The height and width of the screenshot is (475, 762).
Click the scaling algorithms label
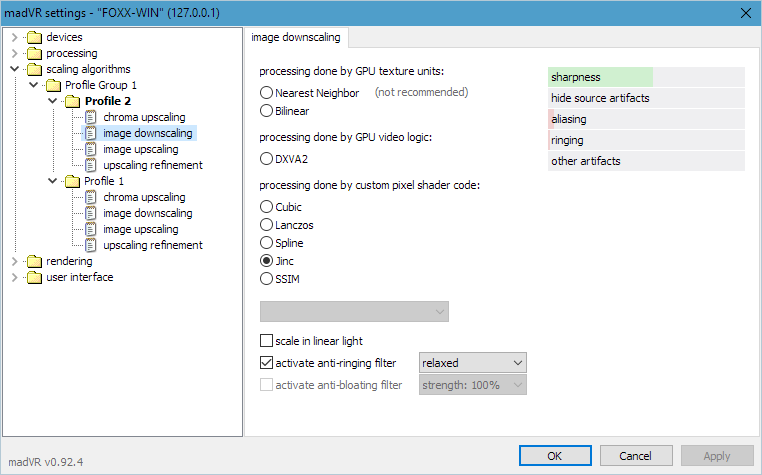[x=88, y=69]
